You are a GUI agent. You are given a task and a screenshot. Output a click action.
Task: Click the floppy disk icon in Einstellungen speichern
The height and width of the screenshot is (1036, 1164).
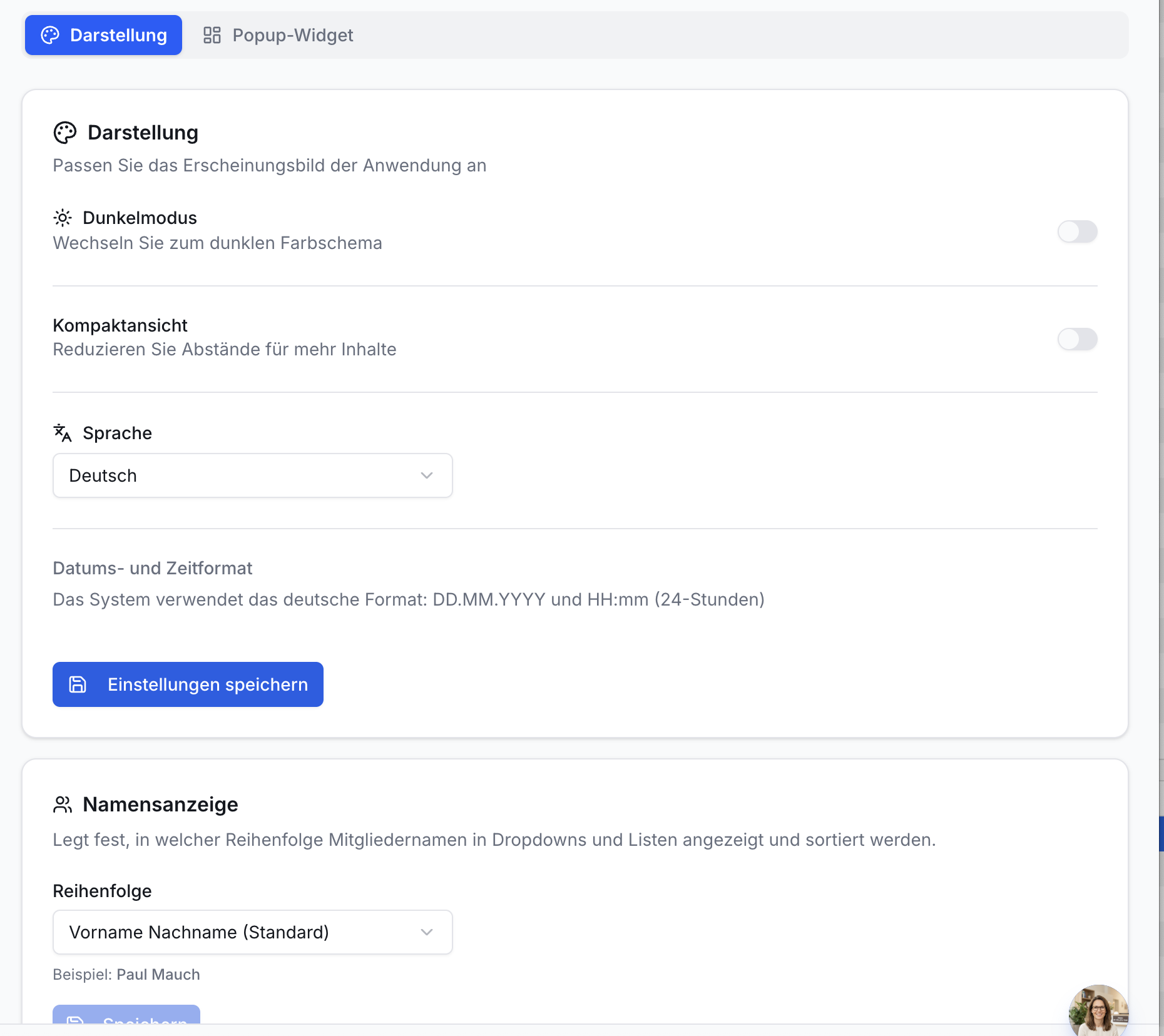pyautogui.click(x=78, y=684)
